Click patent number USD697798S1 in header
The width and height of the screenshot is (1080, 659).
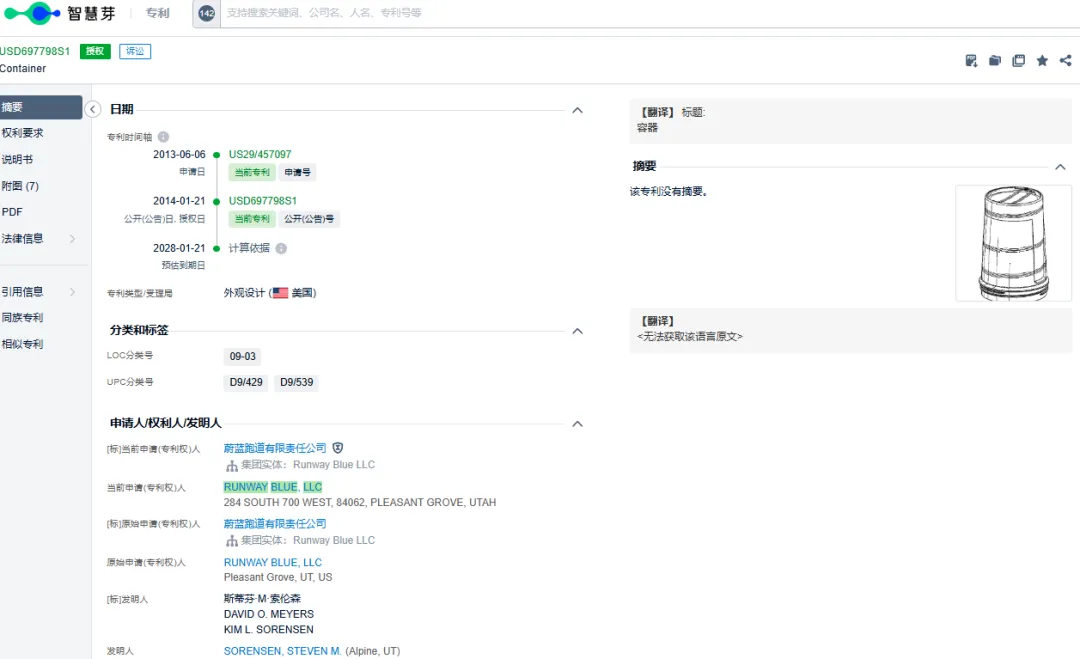point(35,52)
